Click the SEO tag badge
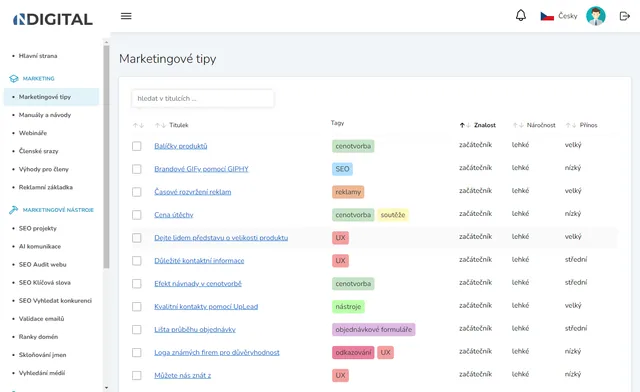Screen dimensions: 640x392 point(342,169)
